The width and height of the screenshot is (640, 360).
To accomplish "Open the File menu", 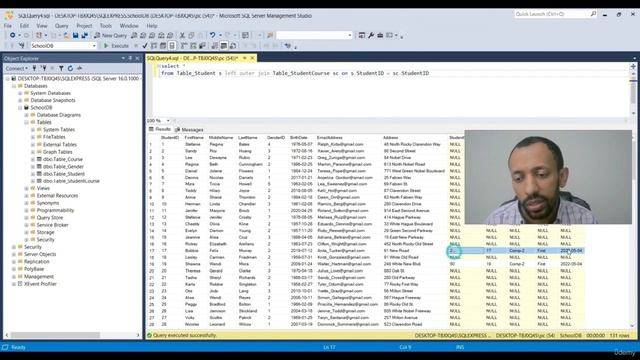I will coord(8,26).
